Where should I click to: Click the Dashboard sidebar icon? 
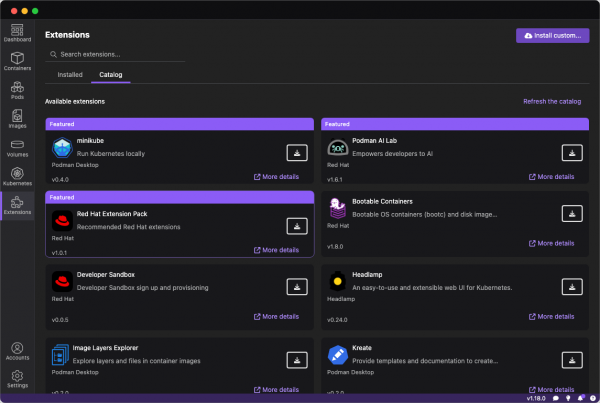pos(16,33)
